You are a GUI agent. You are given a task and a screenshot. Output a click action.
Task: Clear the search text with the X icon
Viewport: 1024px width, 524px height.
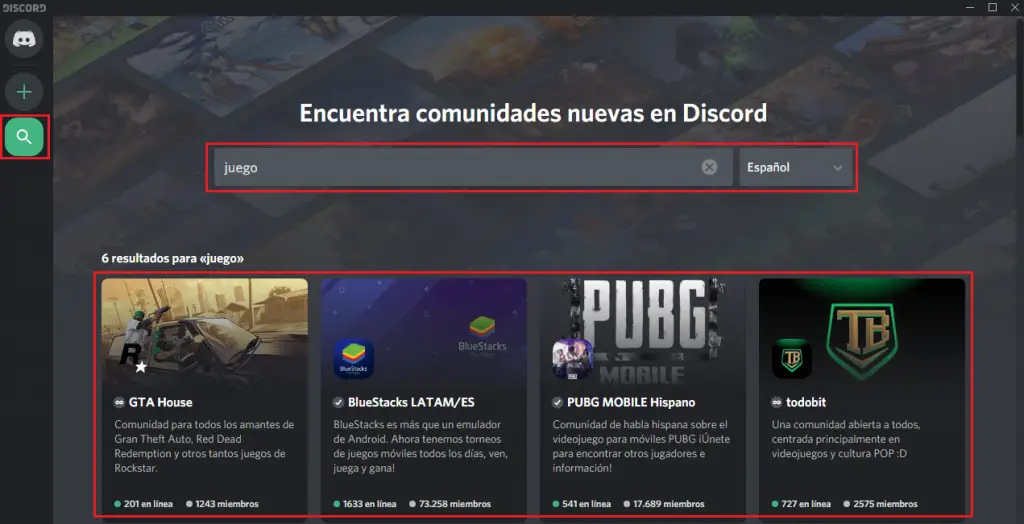709,167
